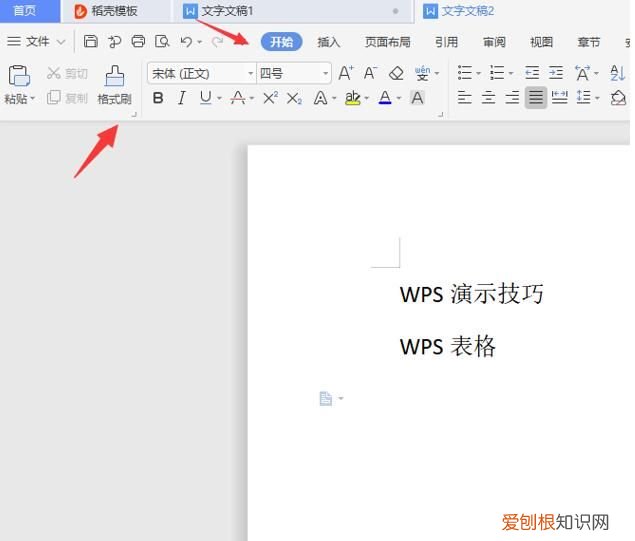The image size is (635, 541).
Task: Switch to the 视图 ribbon tab
Action: click(541, 42)
